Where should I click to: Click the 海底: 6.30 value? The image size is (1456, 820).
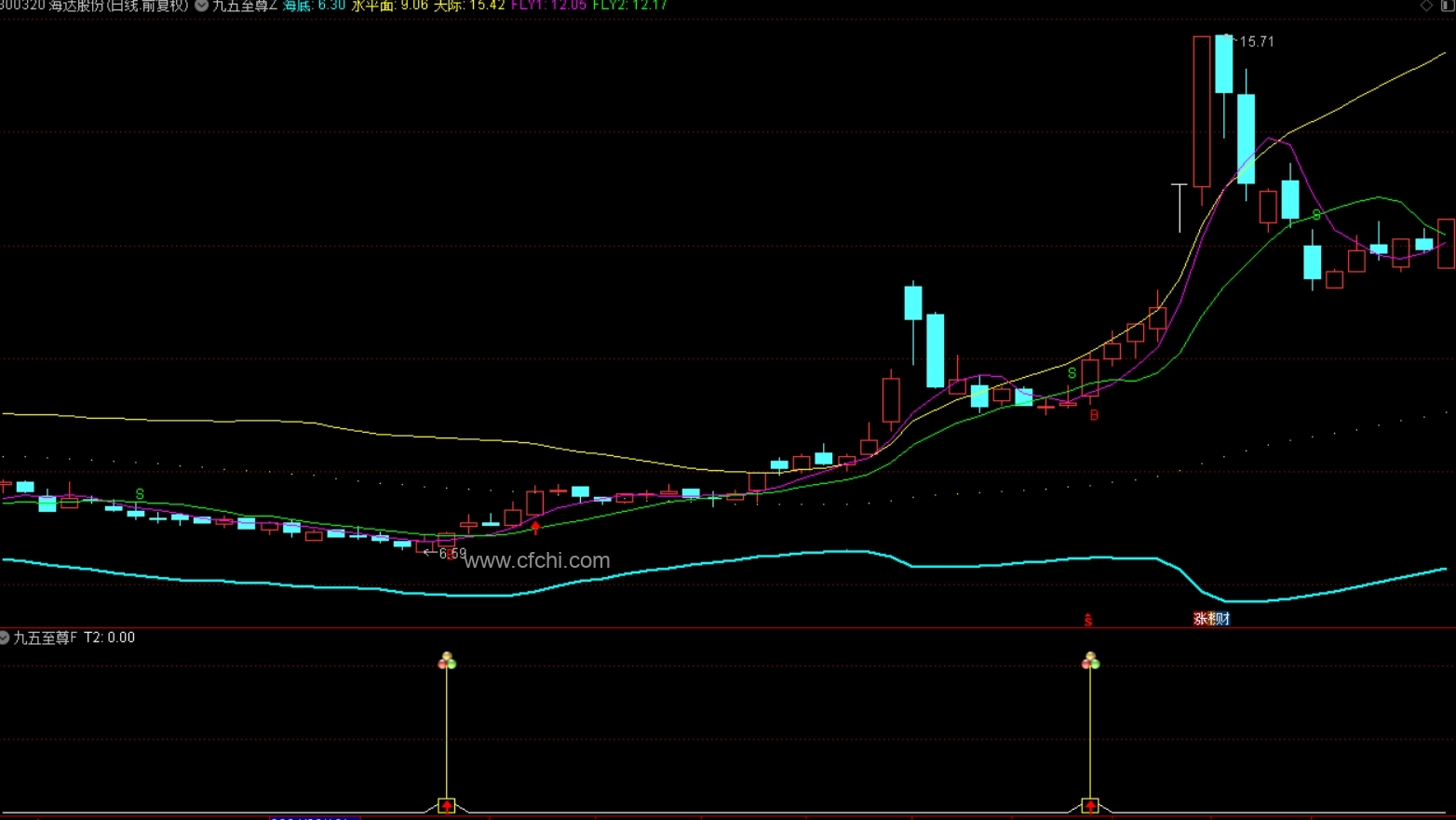point(314,6)
